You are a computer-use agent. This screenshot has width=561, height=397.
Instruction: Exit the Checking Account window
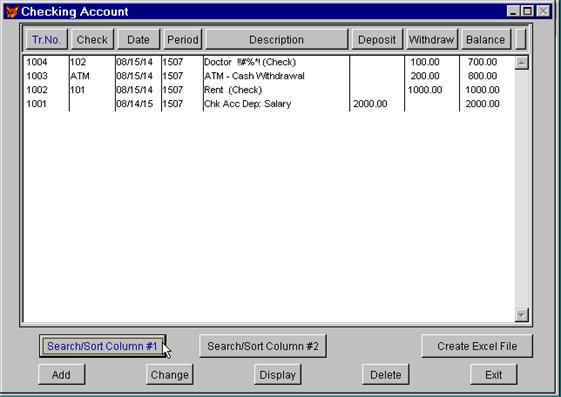pyautogui.click(x=494, y=374)
